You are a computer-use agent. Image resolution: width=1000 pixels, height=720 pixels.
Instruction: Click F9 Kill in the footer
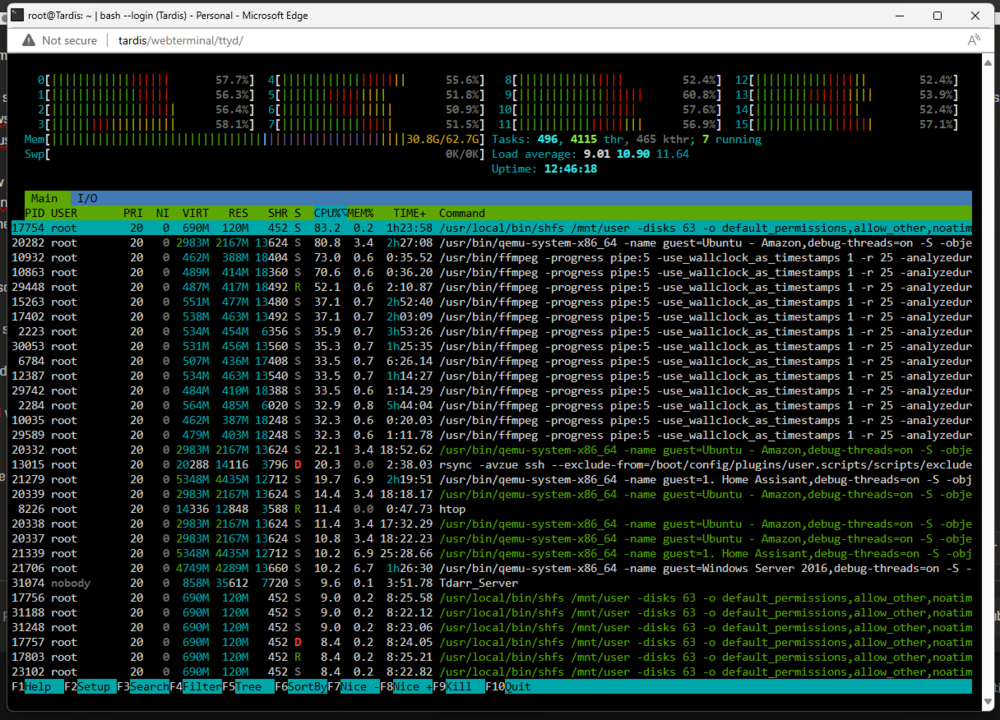(459, 687)
